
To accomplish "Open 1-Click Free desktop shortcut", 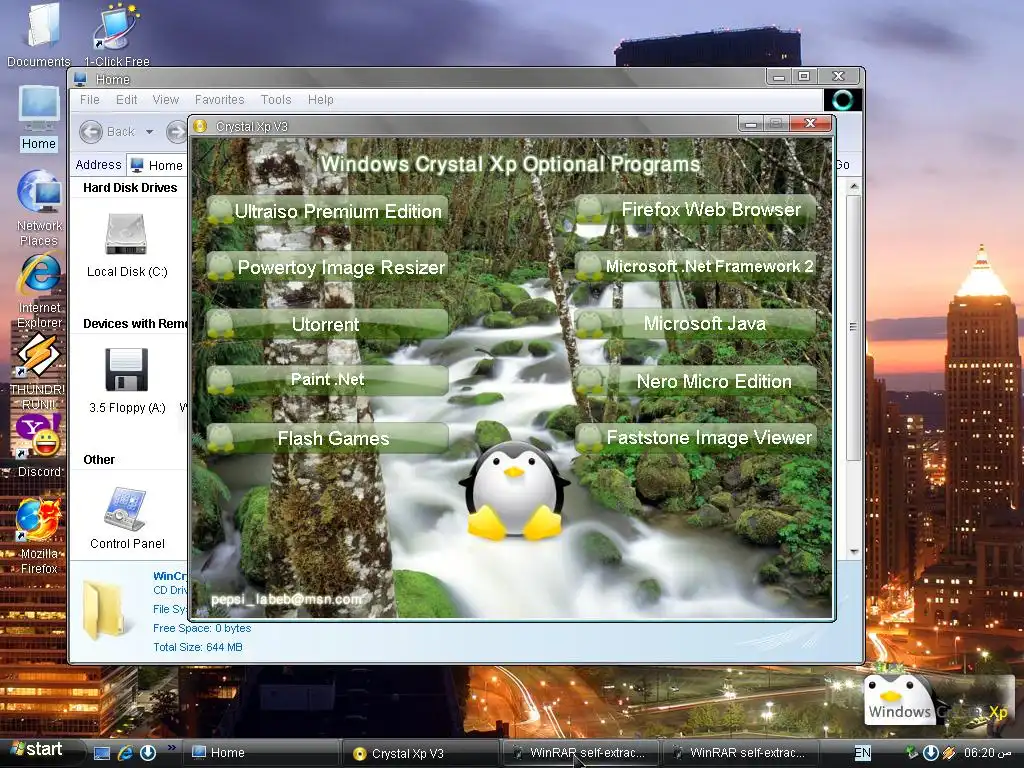I will (x=117, y=34).
